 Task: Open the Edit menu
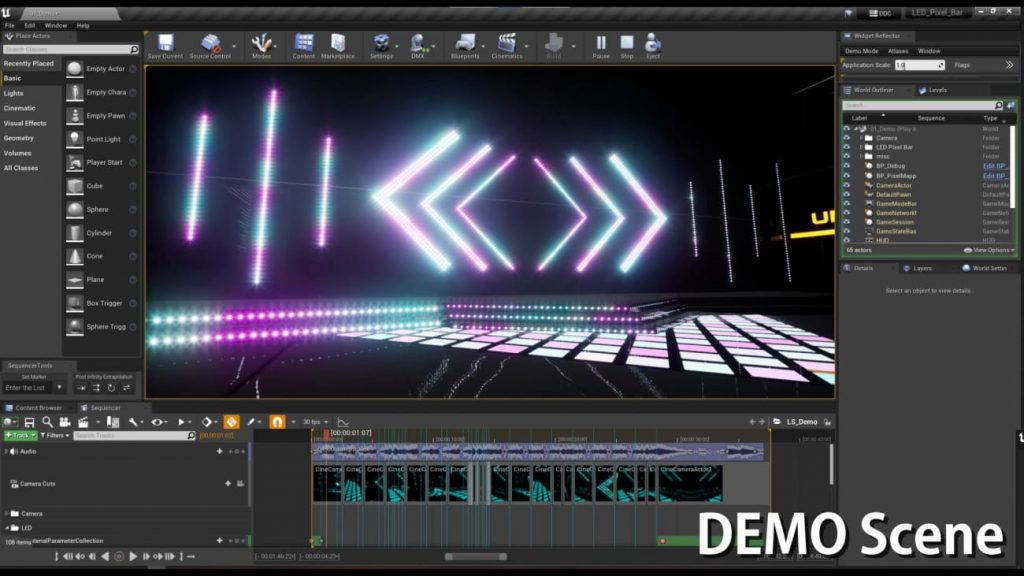pyautogui.click(x=30, y=25)
